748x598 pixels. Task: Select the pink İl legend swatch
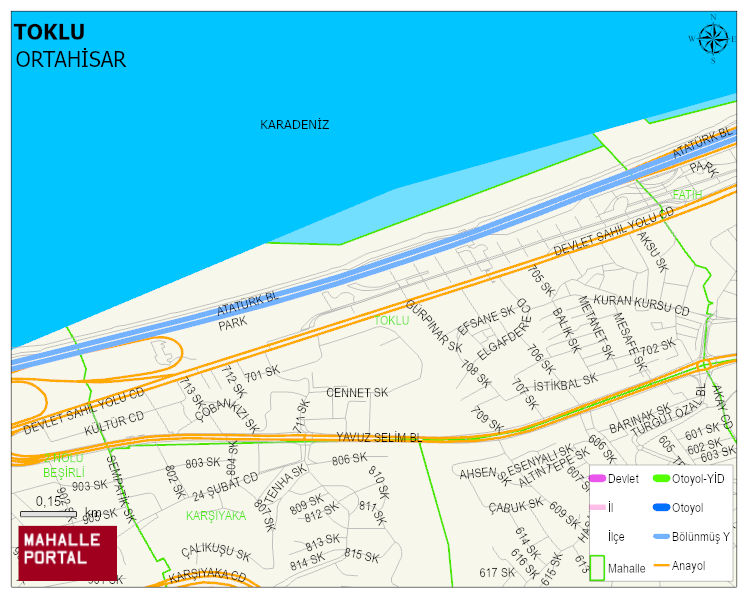coord(597,508)
